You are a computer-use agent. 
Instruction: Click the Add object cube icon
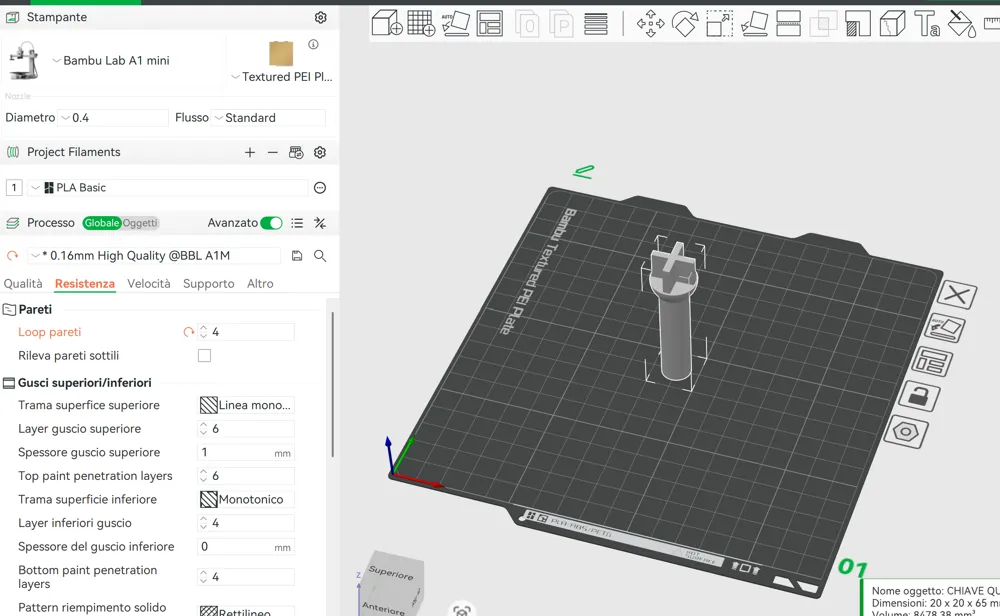(386, 23)
